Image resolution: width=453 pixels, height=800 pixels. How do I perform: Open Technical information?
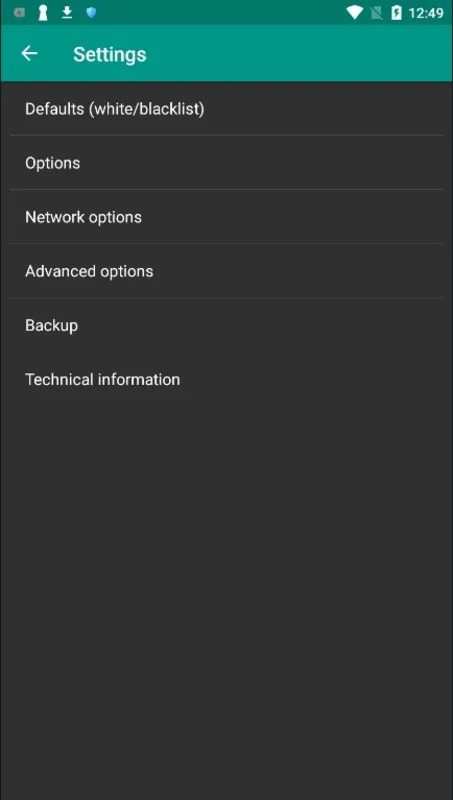click(226, 379)
